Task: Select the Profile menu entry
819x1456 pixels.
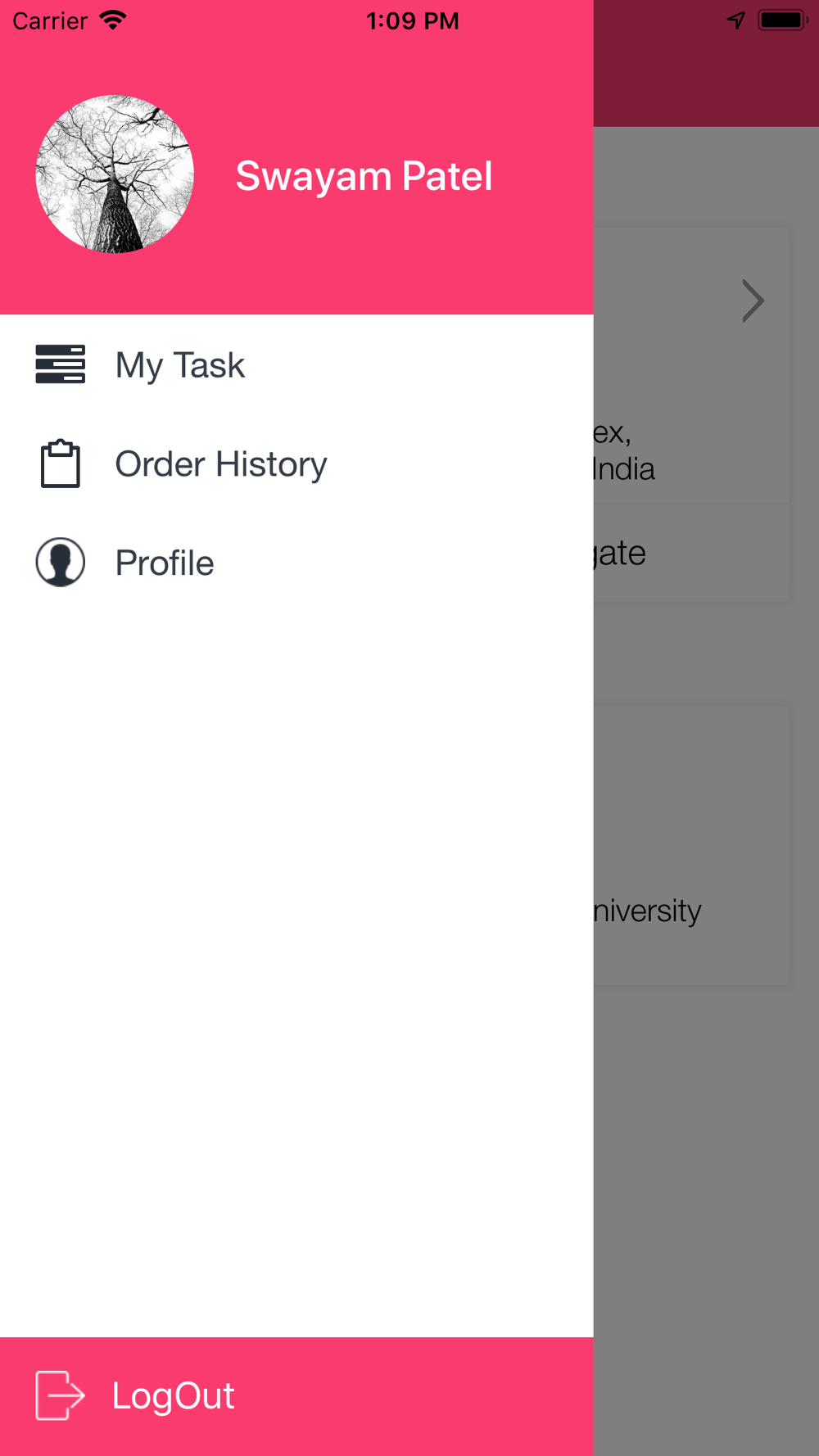Action: pos(296,563)
